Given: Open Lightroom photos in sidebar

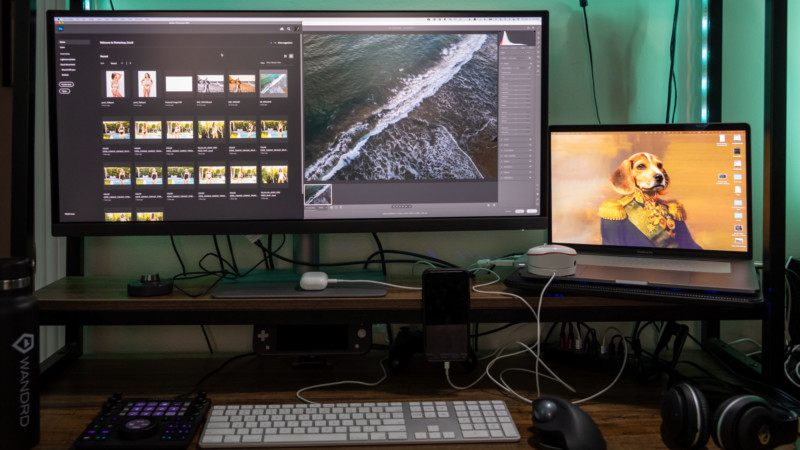Looking at the screenshot, I should coord(68,60).
